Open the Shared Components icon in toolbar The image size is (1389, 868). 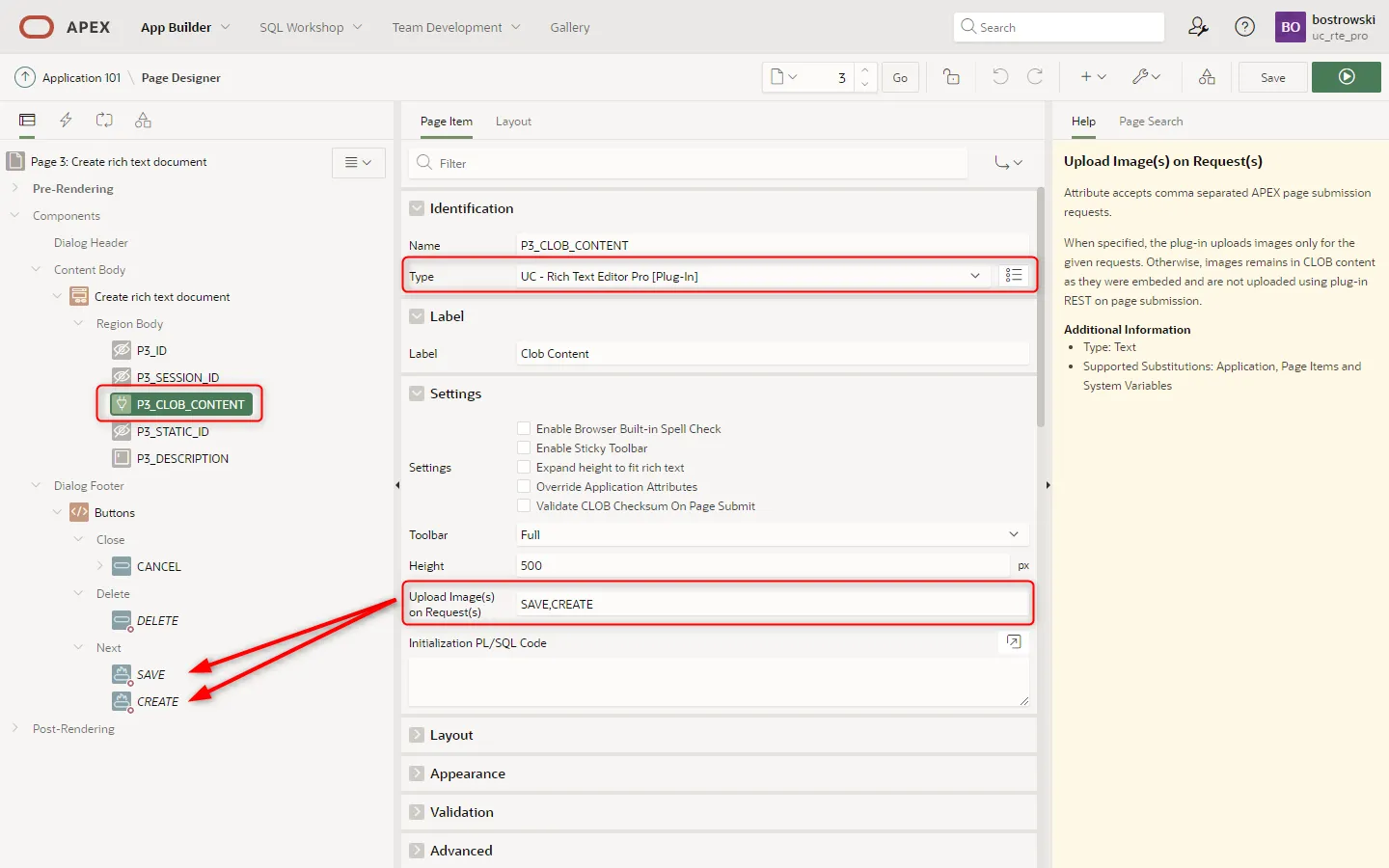[1207, 77]
